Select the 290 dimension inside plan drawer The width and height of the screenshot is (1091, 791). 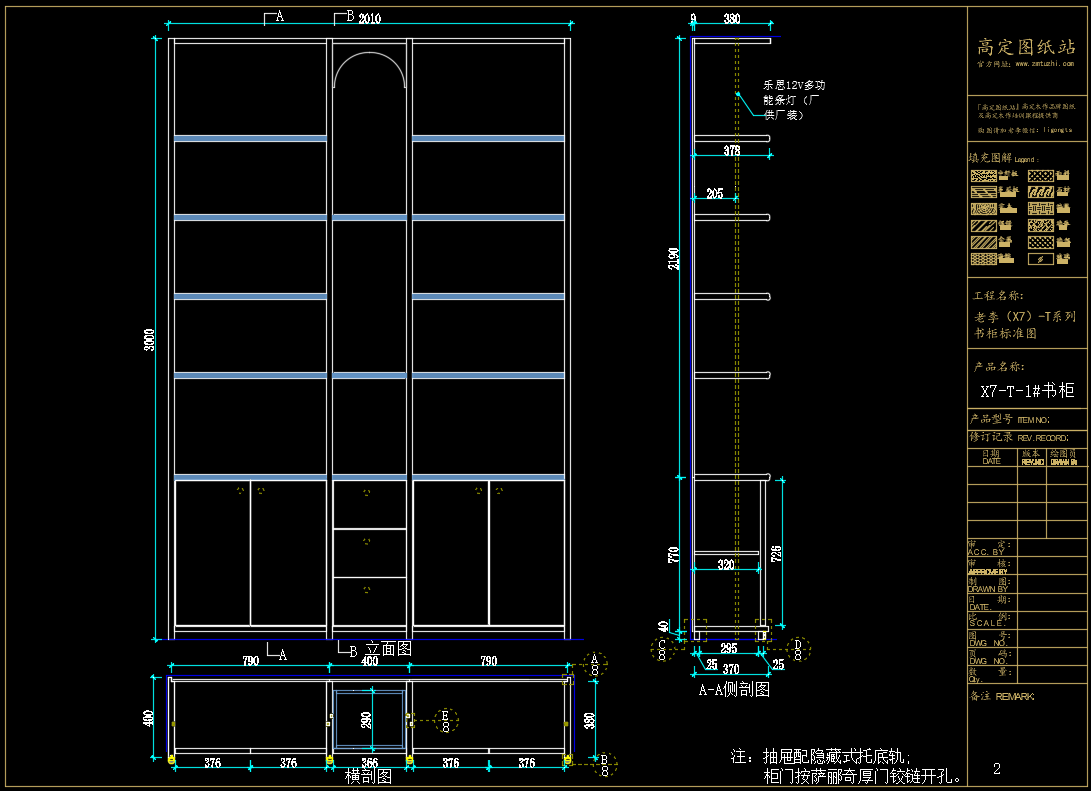tap(367, 719)
